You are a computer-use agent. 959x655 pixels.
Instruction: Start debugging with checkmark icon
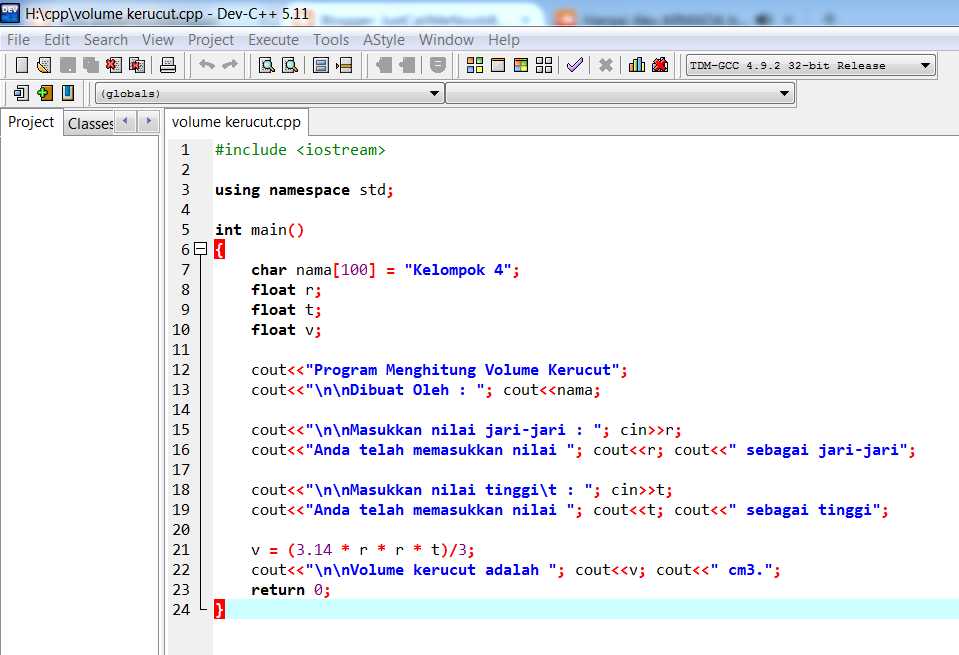(574, 65)
